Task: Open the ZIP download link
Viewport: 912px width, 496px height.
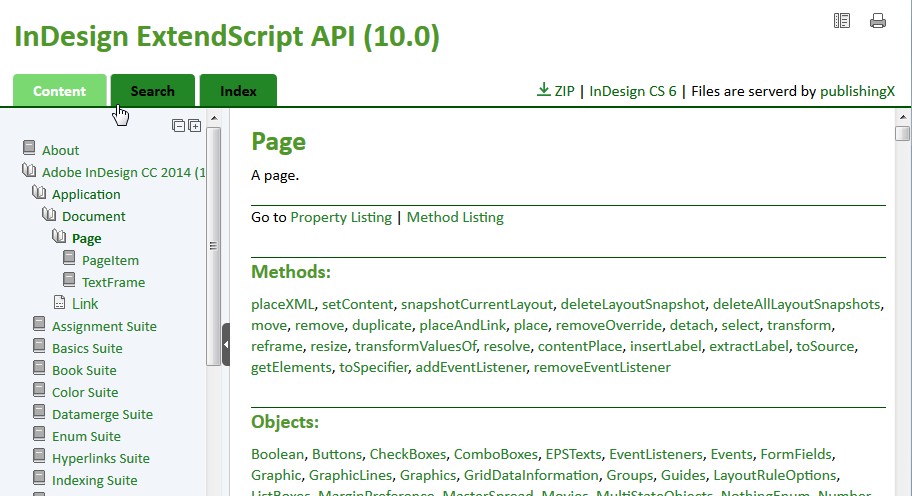Action: coord(564,91)
